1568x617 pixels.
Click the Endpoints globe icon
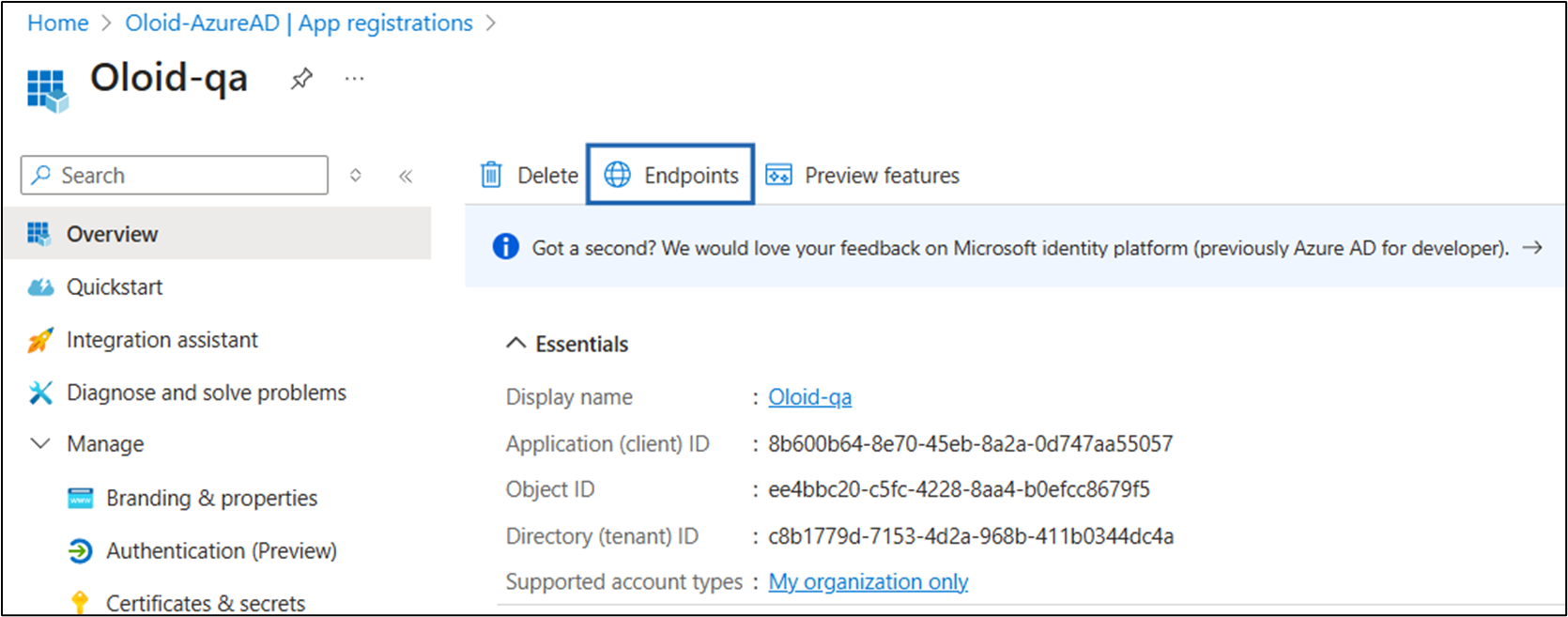(617, 175)
